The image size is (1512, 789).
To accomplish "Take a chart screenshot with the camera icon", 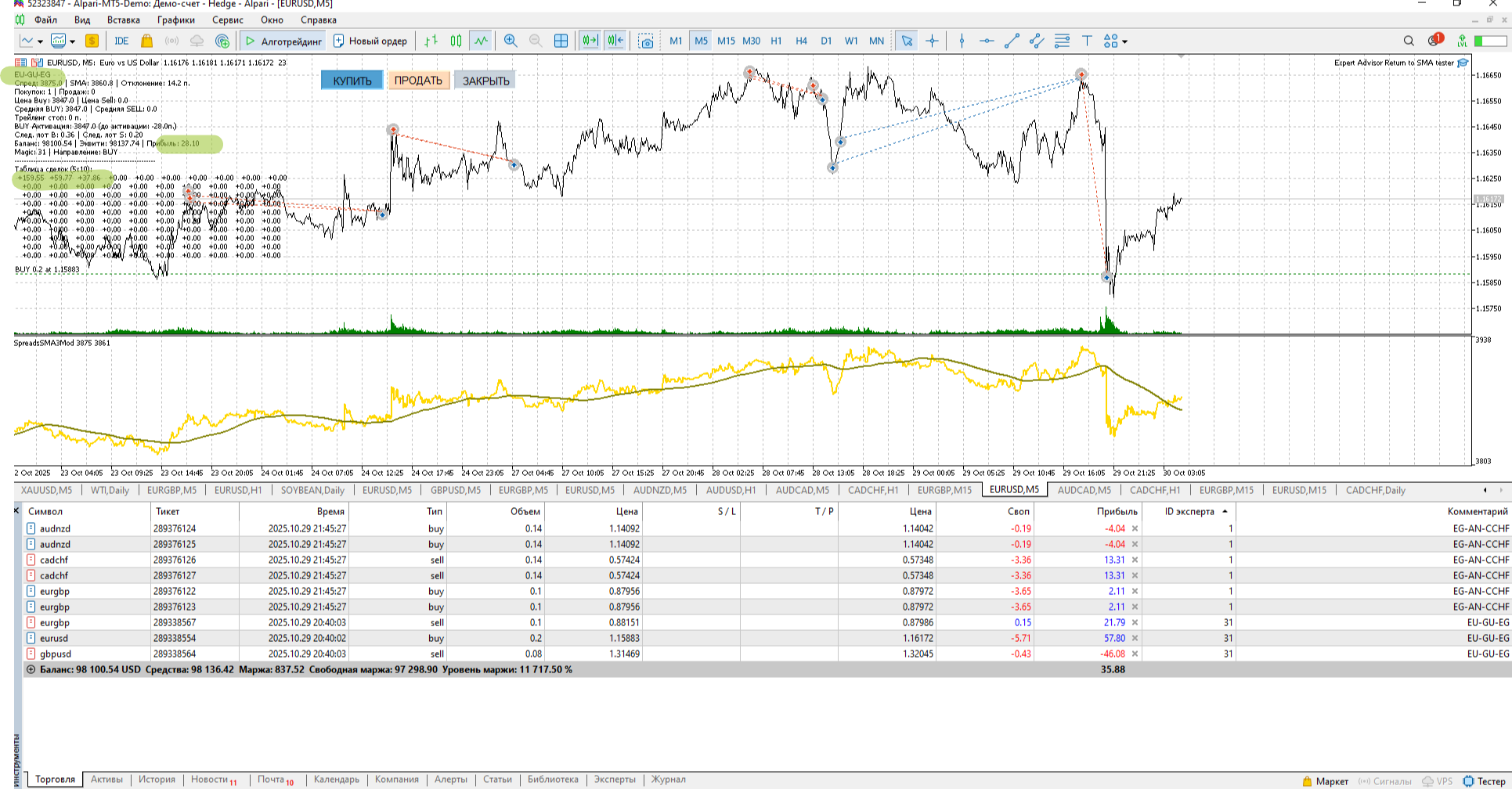I will pos(646,41).
